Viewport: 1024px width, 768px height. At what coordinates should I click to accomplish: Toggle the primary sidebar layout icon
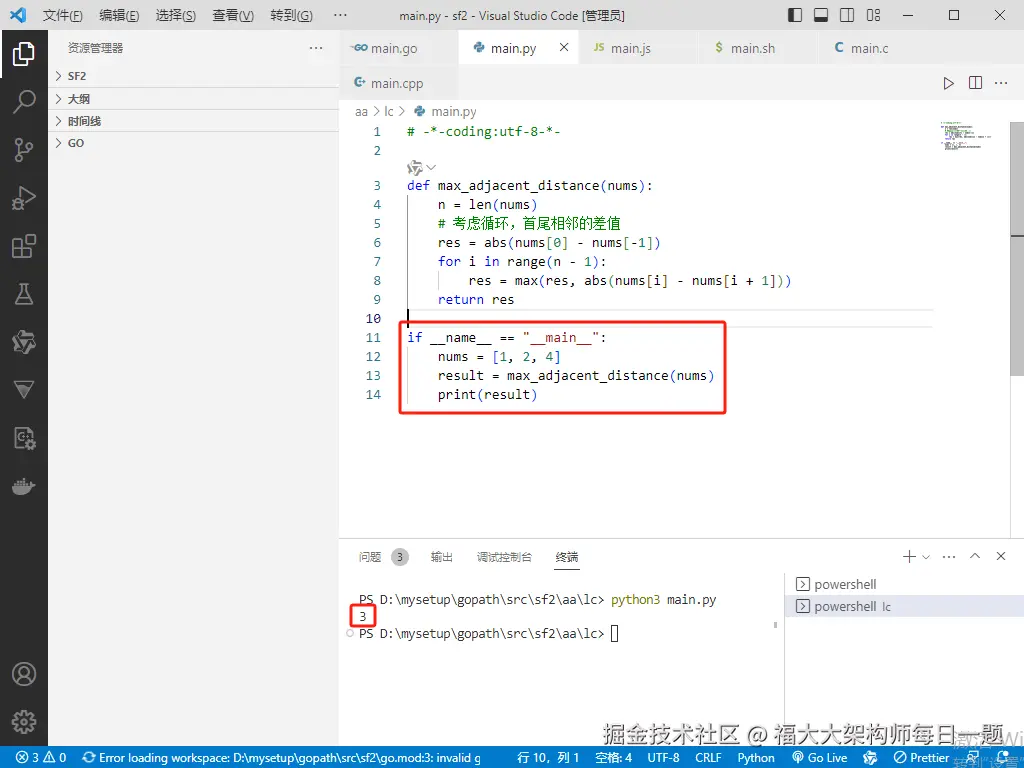pyautogui.click(x=795, y=15)
